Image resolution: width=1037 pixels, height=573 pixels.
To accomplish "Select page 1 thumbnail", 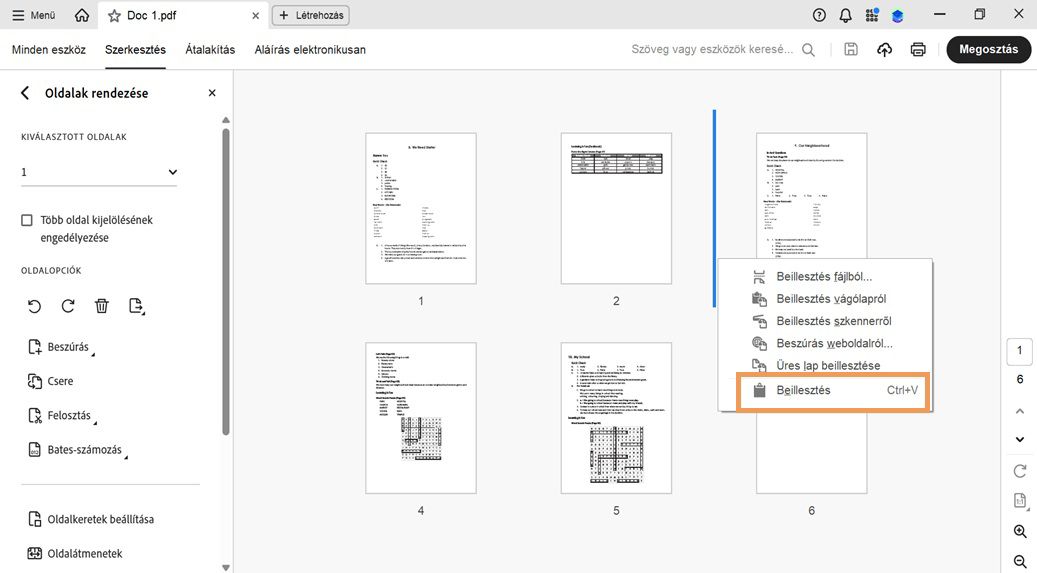I will 421,208.
